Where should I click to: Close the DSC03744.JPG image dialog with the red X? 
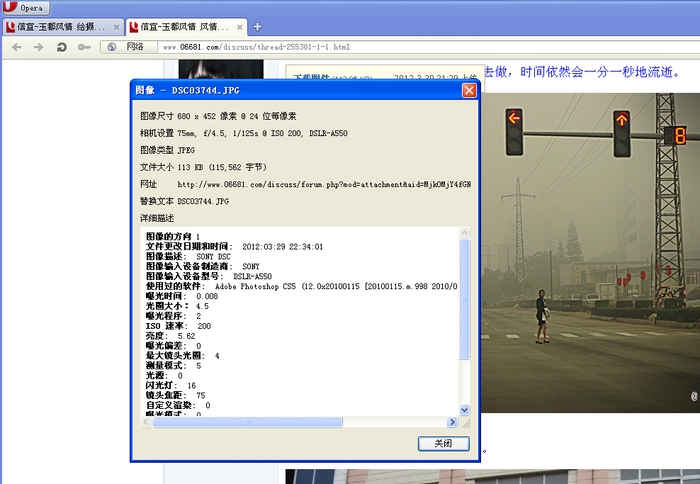tap(469, 91)
